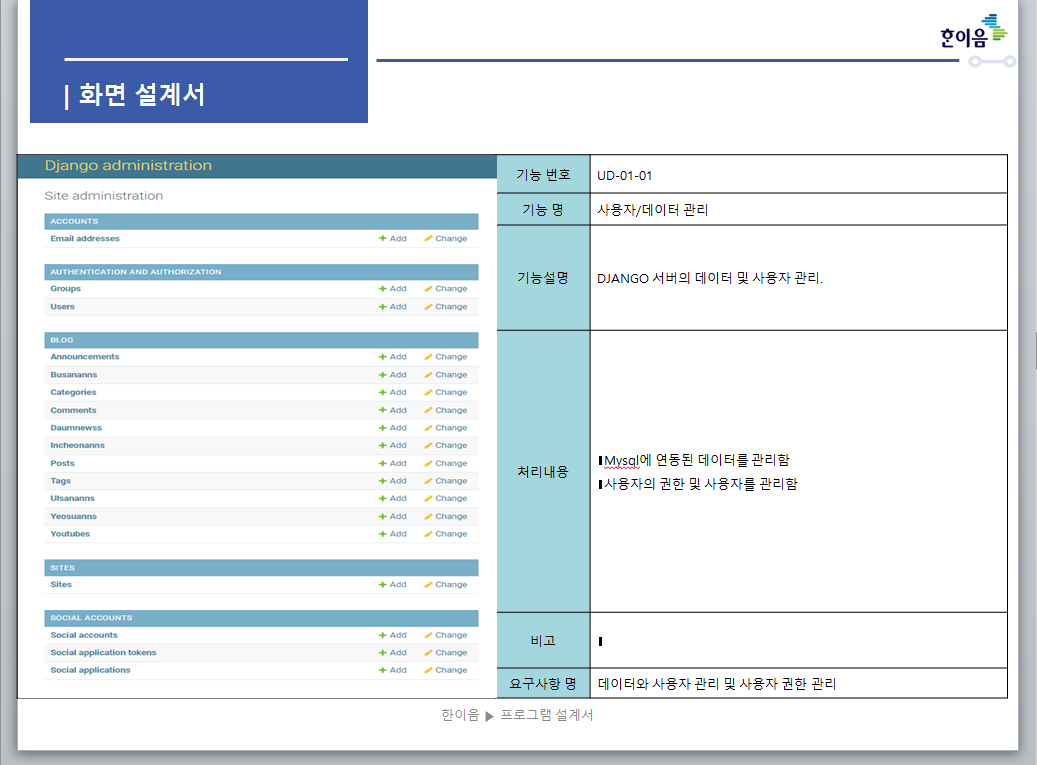Click Add for Tags
Viewport: 1037px width, 765px height.
[393, 481]
